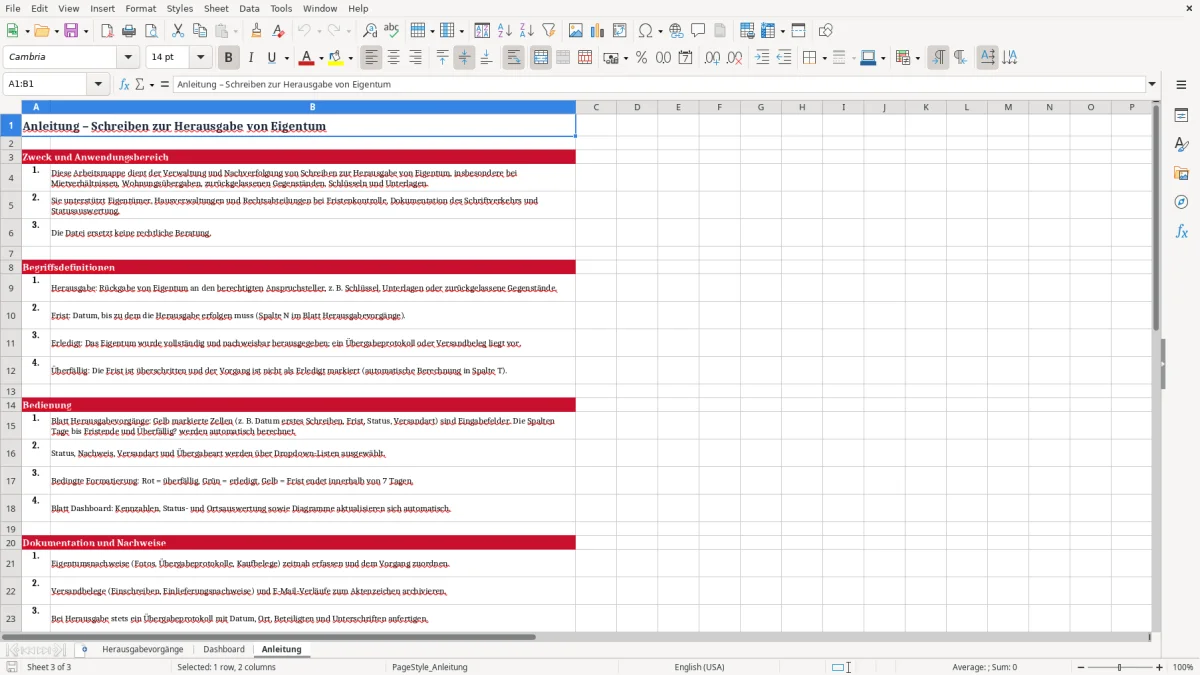Print the spreadsheet
The height and width of the screenshot is (675, 1200).
tap(128, 31)
